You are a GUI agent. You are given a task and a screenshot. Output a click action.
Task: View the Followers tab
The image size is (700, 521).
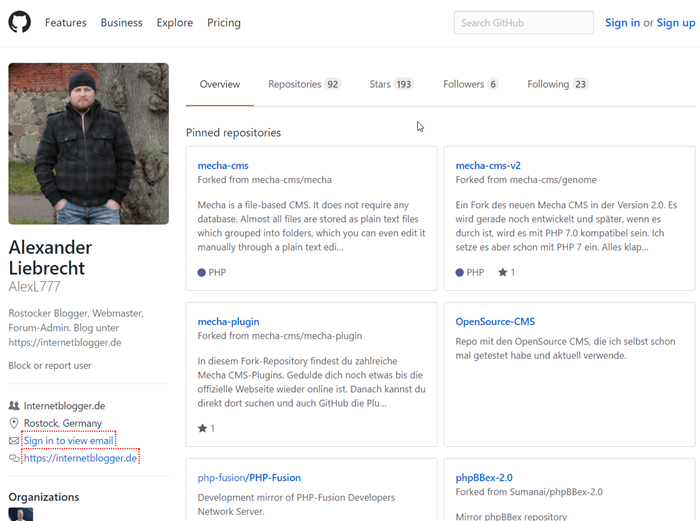point(471,84)
